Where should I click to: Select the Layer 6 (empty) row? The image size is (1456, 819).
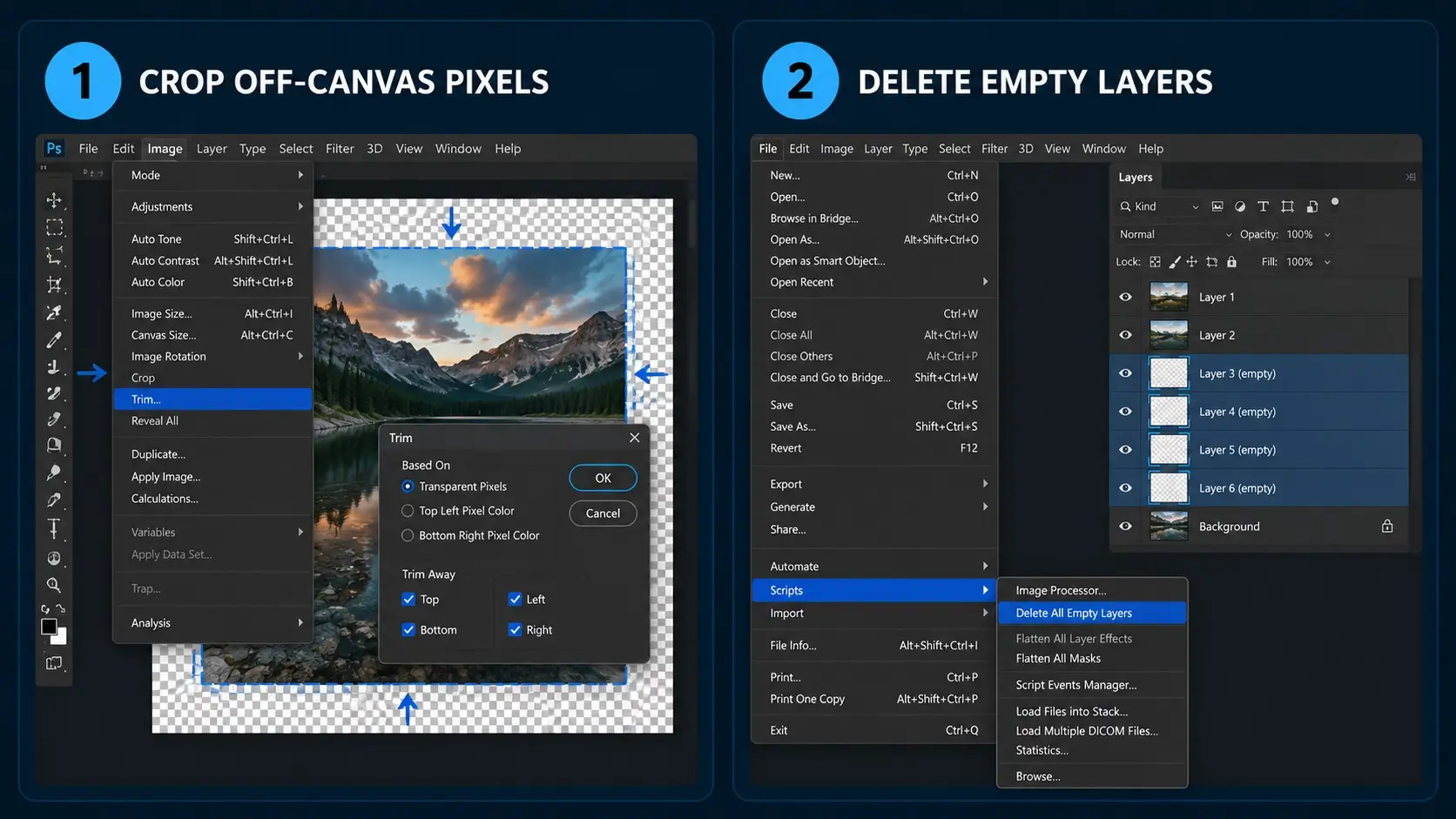1259,487
